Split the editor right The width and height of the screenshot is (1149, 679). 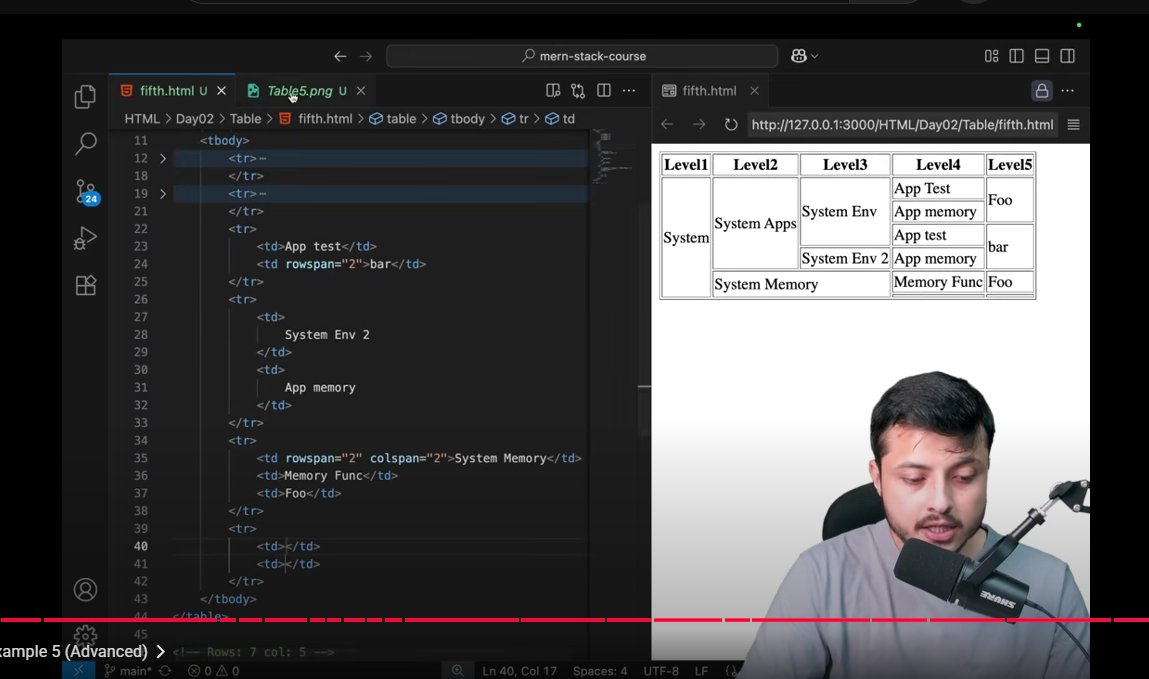(x=604, y=90)
